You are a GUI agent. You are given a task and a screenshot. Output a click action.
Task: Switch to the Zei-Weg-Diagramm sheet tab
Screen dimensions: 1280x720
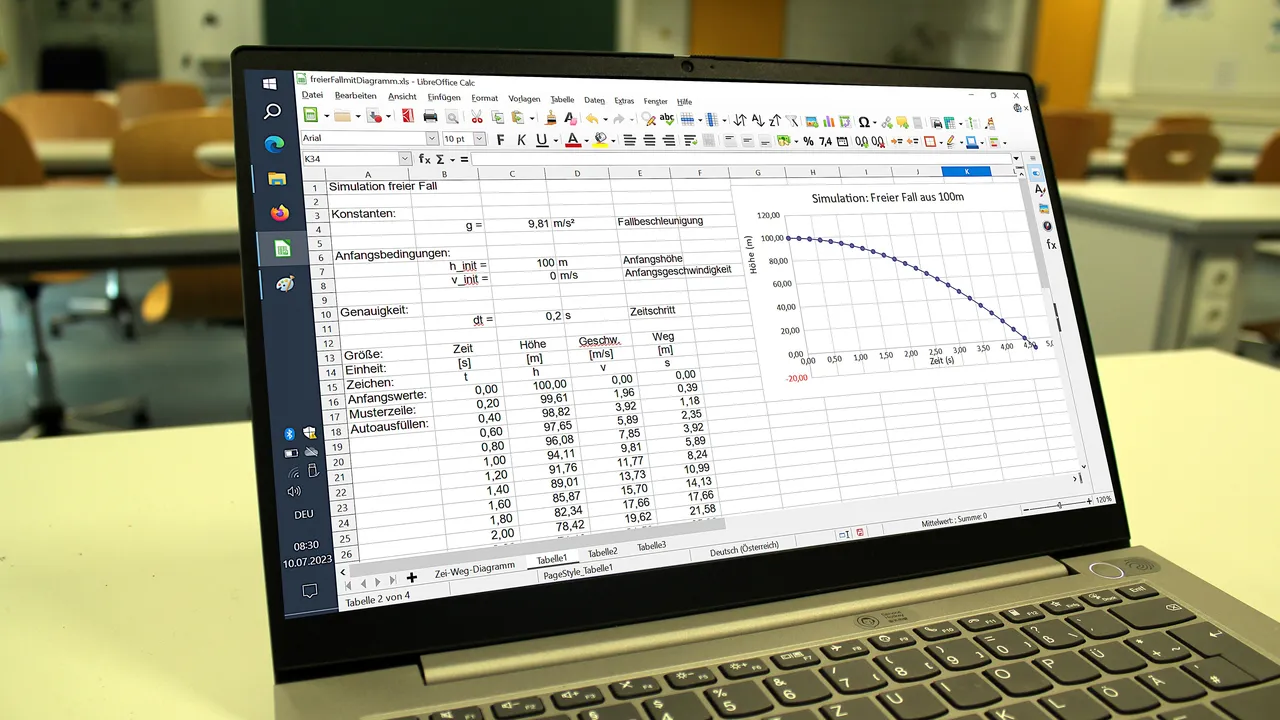(x=474, y=567)
